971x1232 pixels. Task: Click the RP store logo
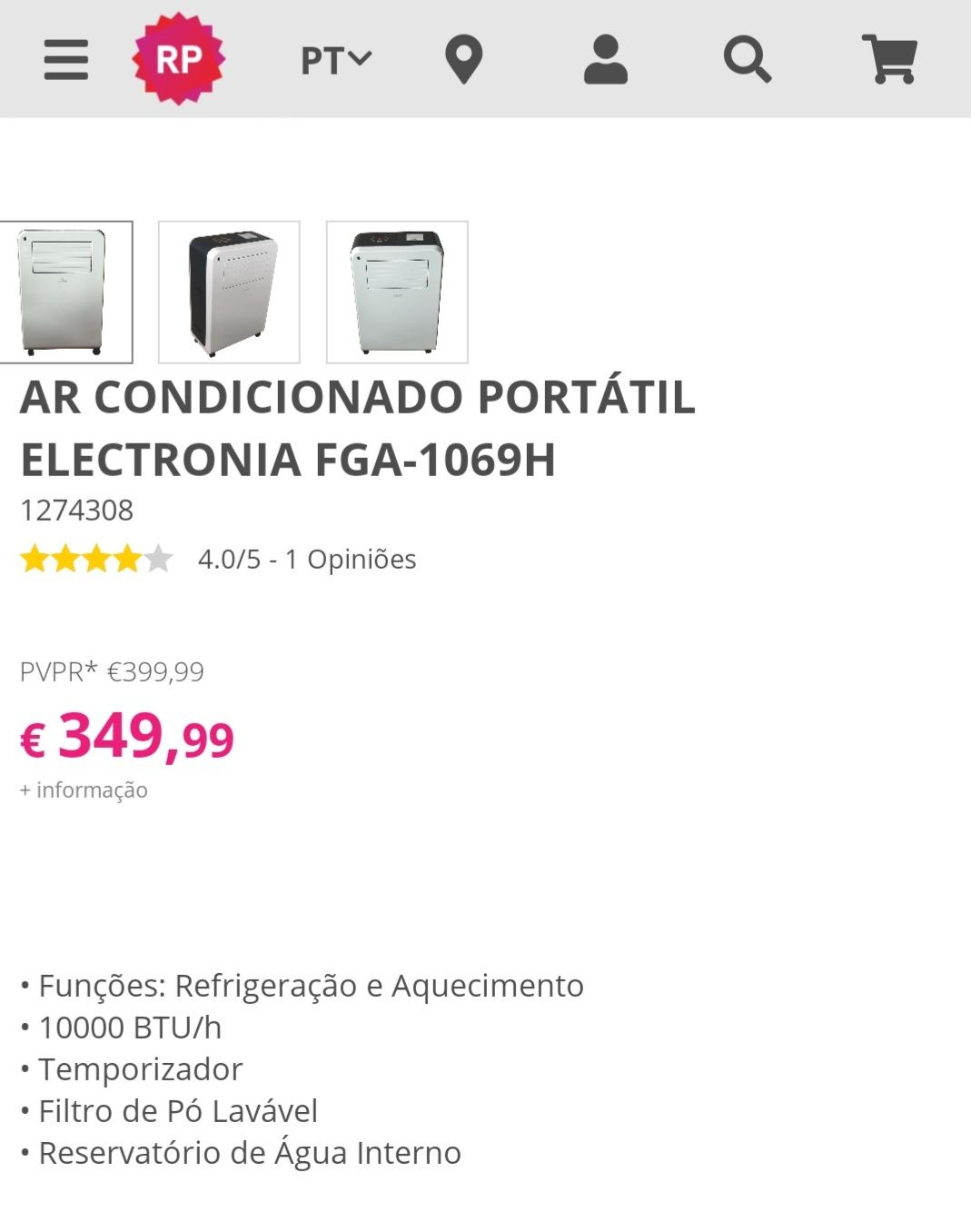click(x=179, y=59)
